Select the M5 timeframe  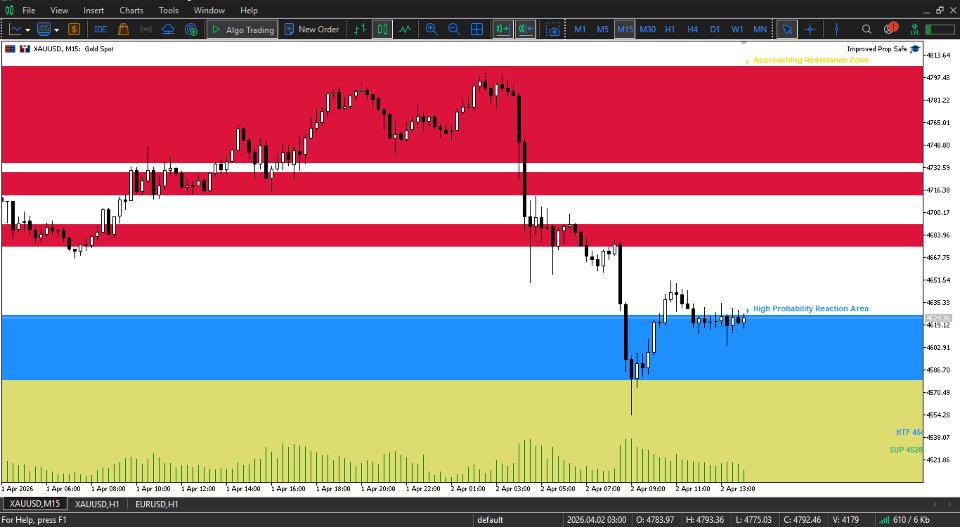[x=602, y=29]
